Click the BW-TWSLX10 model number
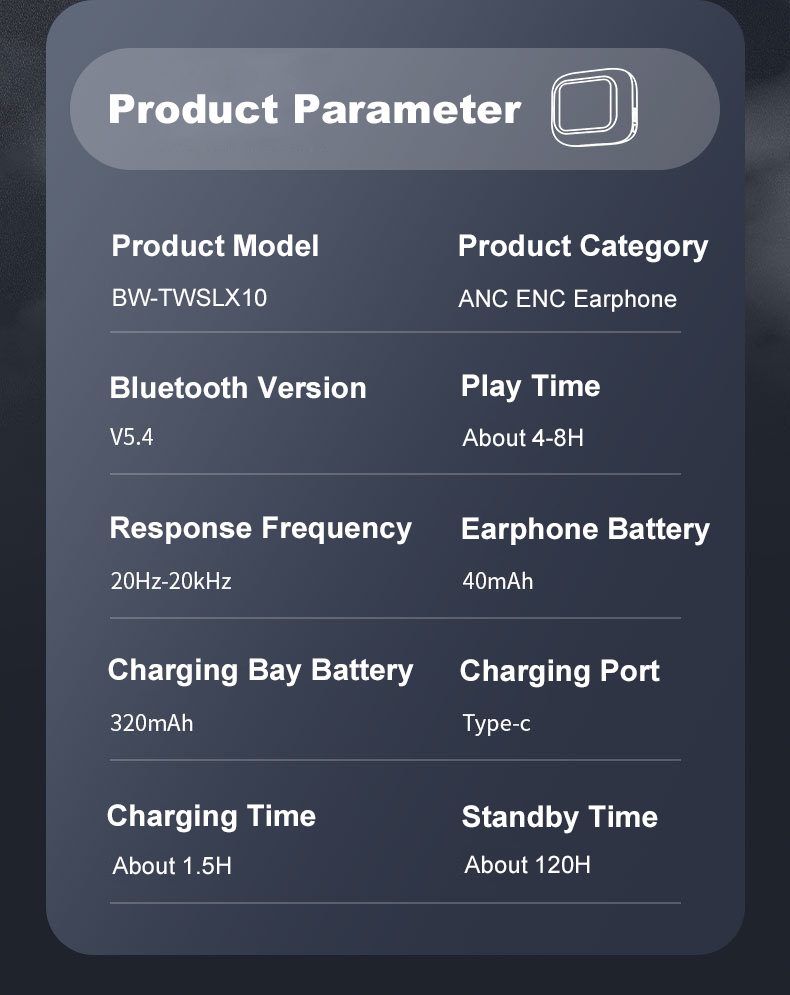 click(189, 298)
